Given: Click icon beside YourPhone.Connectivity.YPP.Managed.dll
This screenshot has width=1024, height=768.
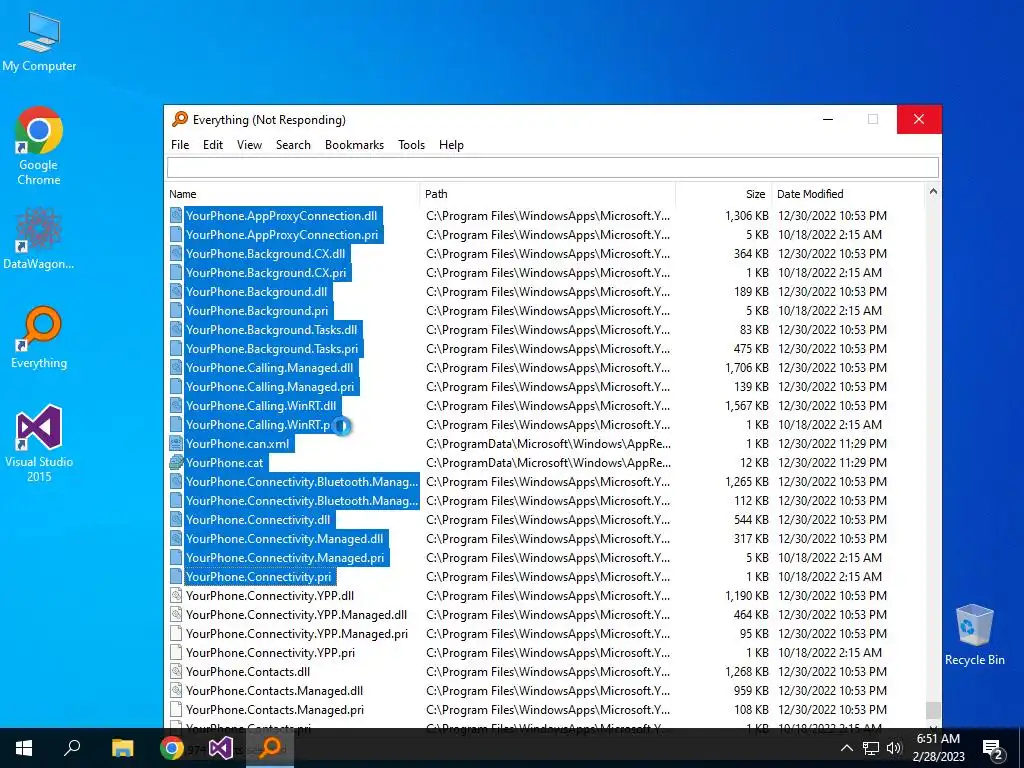Looking at the screenshot, I should tap(176, 615).
